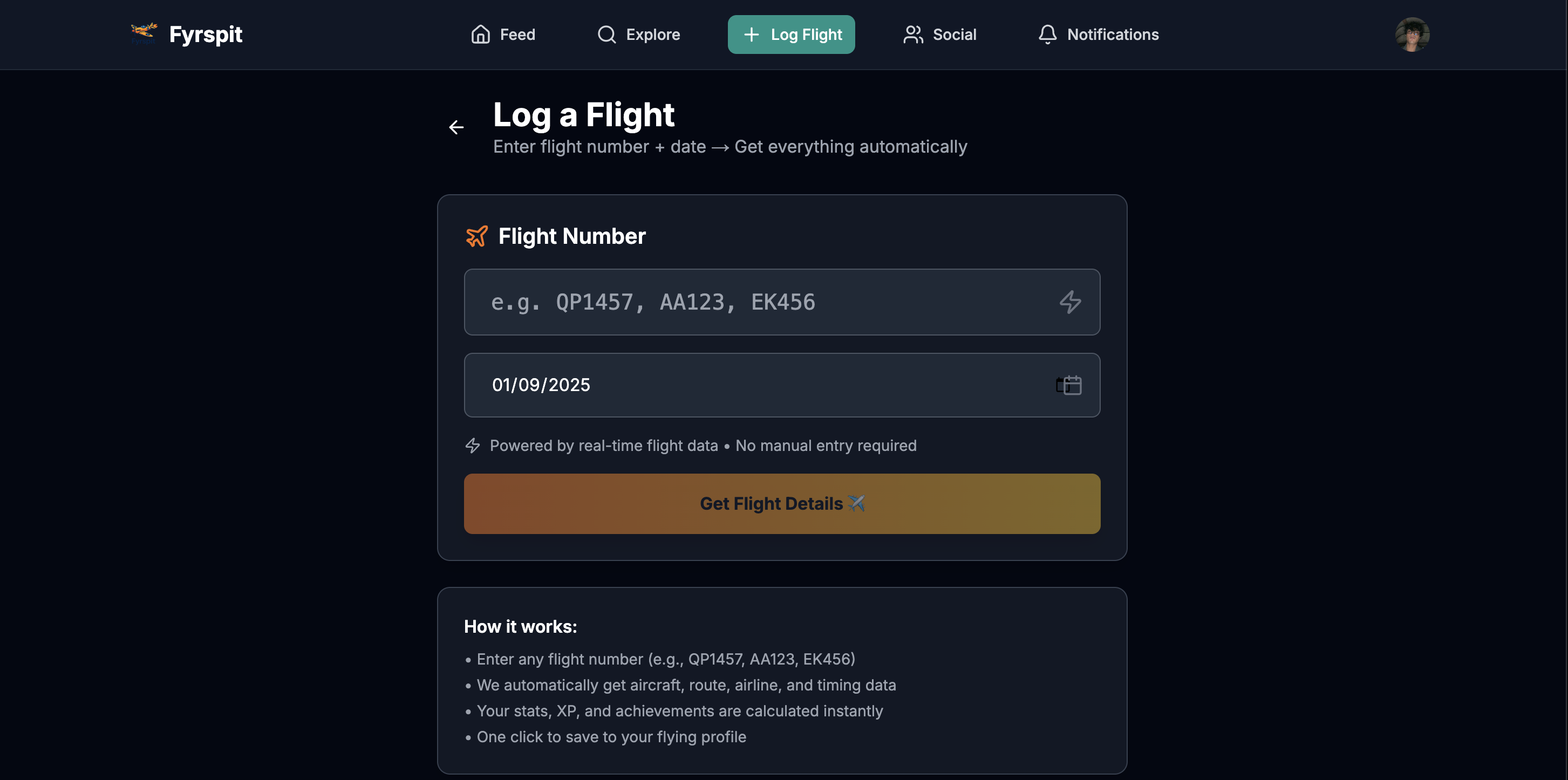Click the Get Flight Details button
Viewport: 1568px width, 780px height.
pyautogui.click(x=781, y=504)
